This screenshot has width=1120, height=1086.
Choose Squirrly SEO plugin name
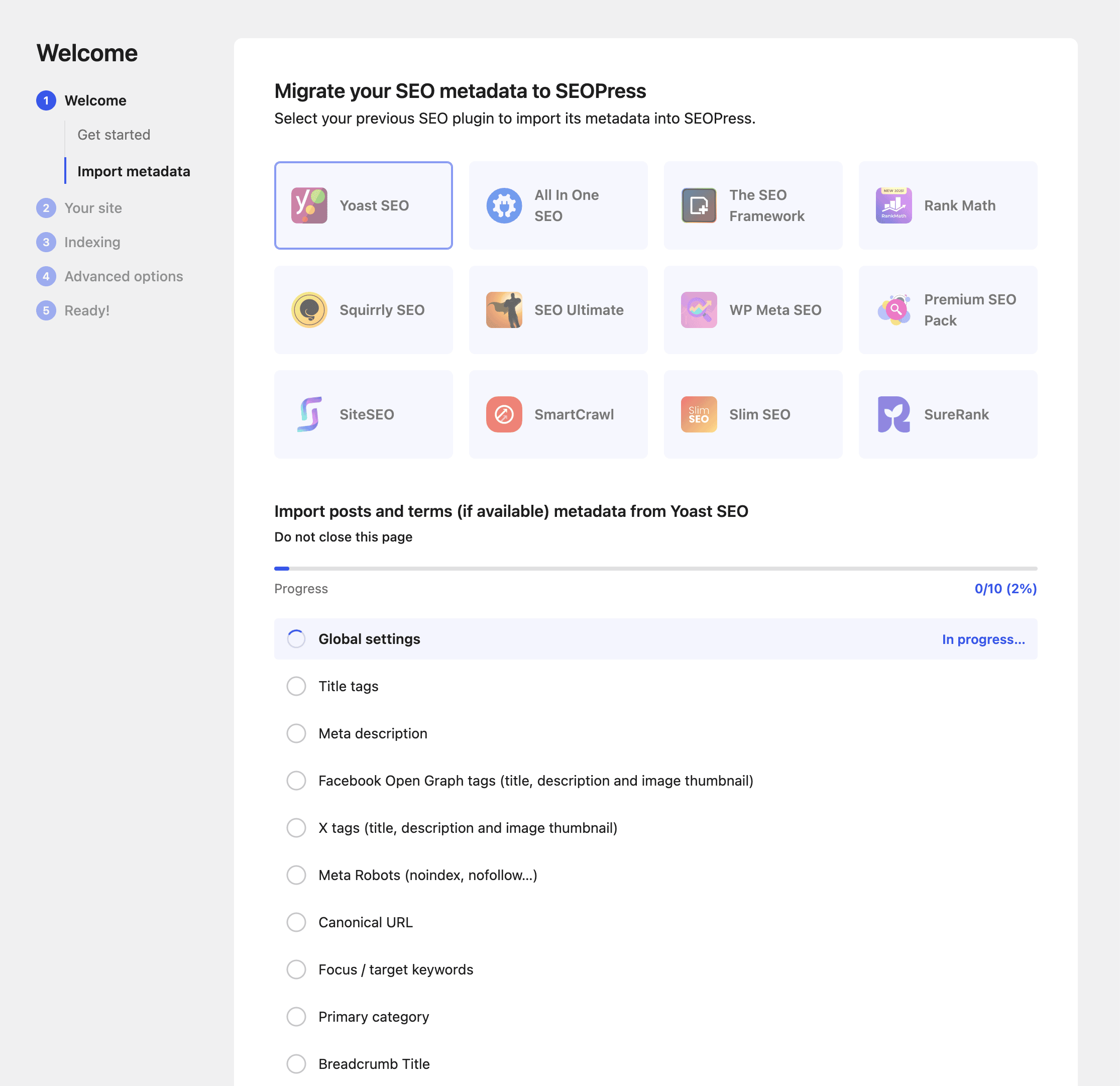coord(382,310)
